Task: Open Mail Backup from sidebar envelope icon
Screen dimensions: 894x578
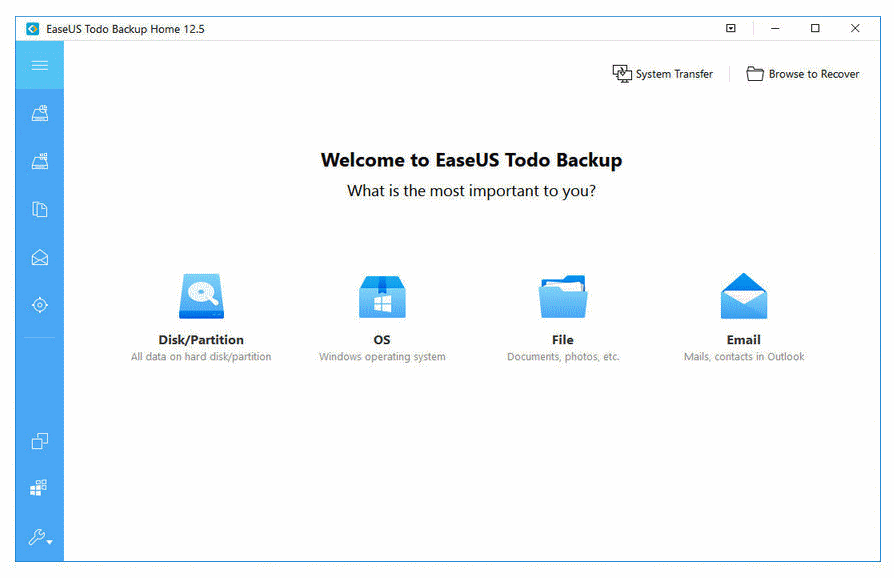Action: click(39, 258)
